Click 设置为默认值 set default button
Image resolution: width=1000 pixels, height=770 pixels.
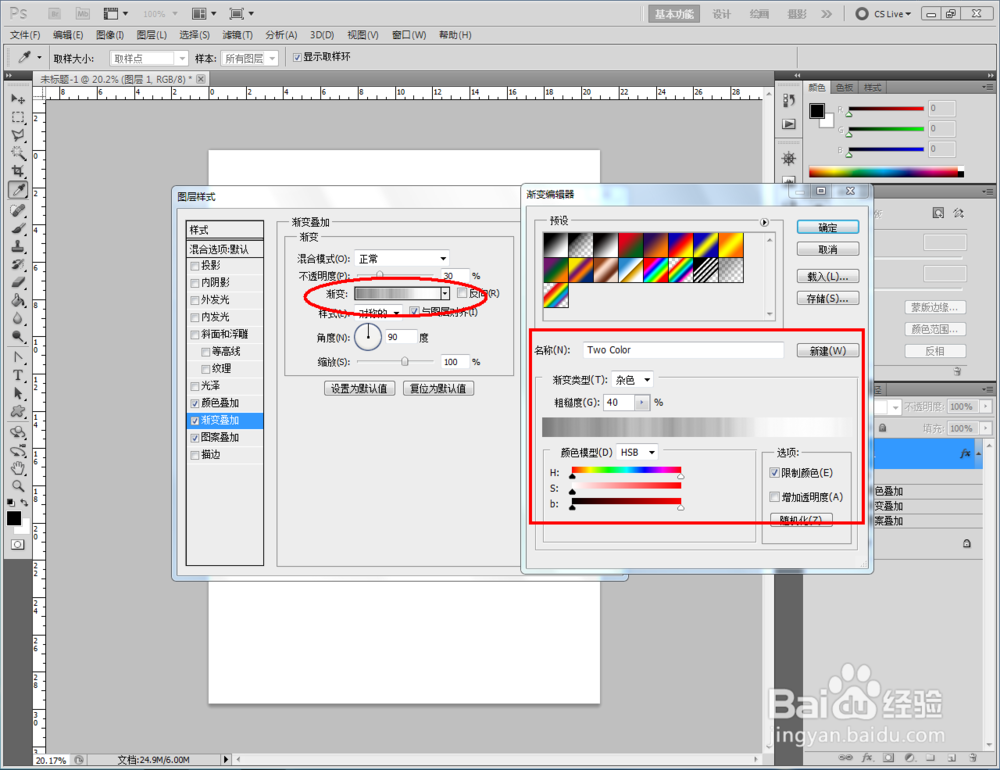[359, 389]
